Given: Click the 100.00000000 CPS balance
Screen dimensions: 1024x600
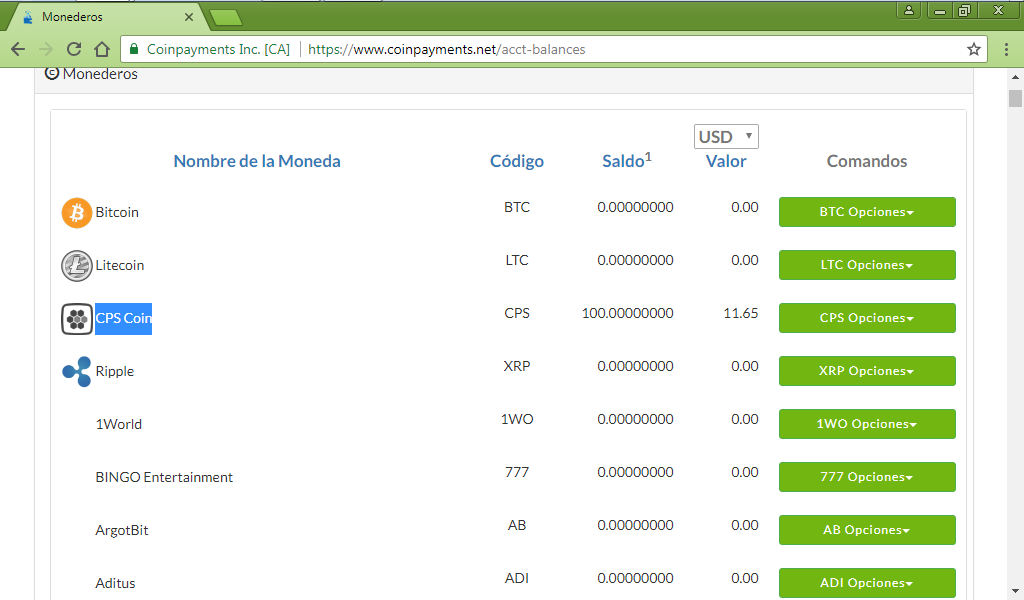Looking at the screenshot, I should [627, 313].
